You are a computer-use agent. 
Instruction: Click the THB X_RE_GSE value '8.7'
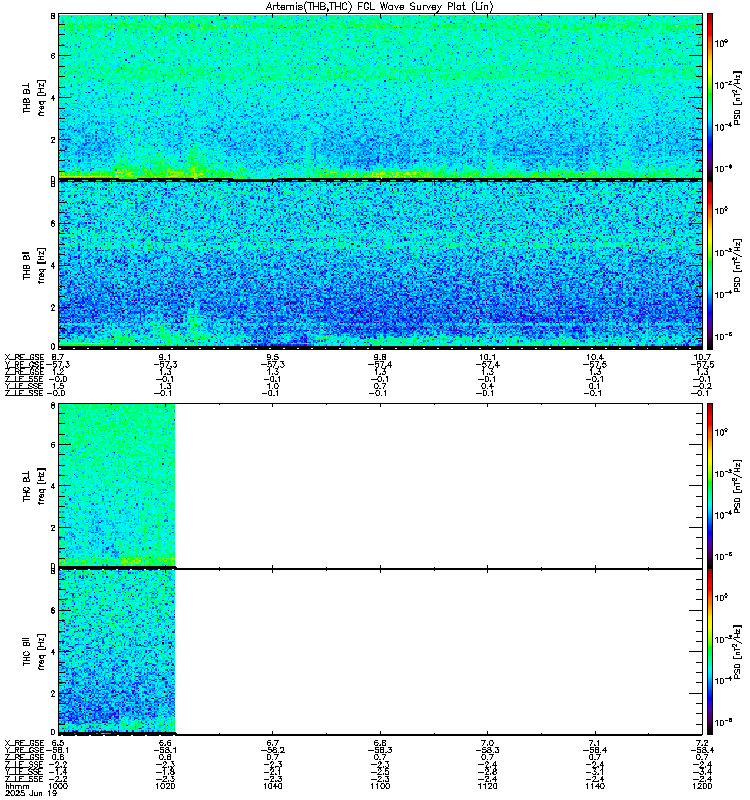tap(58, 357)
